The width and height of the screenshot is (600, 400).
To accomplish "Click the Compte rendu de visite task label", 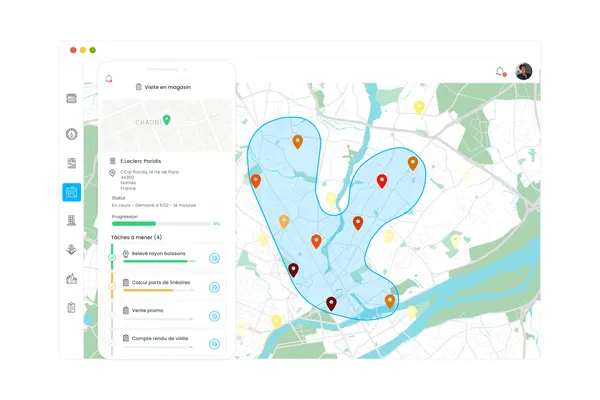I will (x=160, y=338).
